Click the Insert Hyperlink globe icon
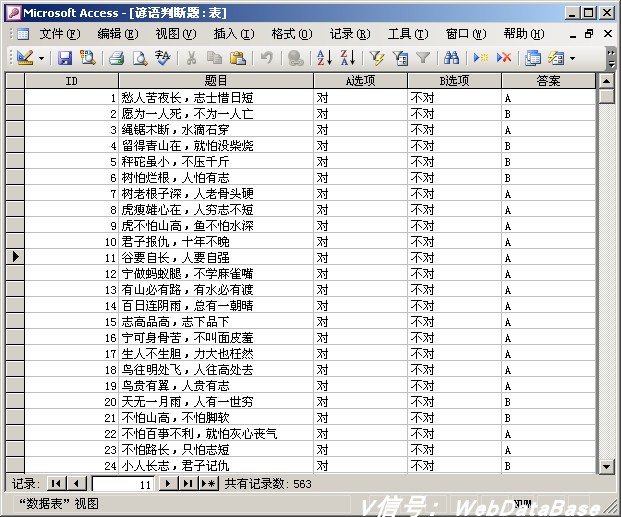The height and width of the screenshot is (517, 621). [x=295, y=58]
